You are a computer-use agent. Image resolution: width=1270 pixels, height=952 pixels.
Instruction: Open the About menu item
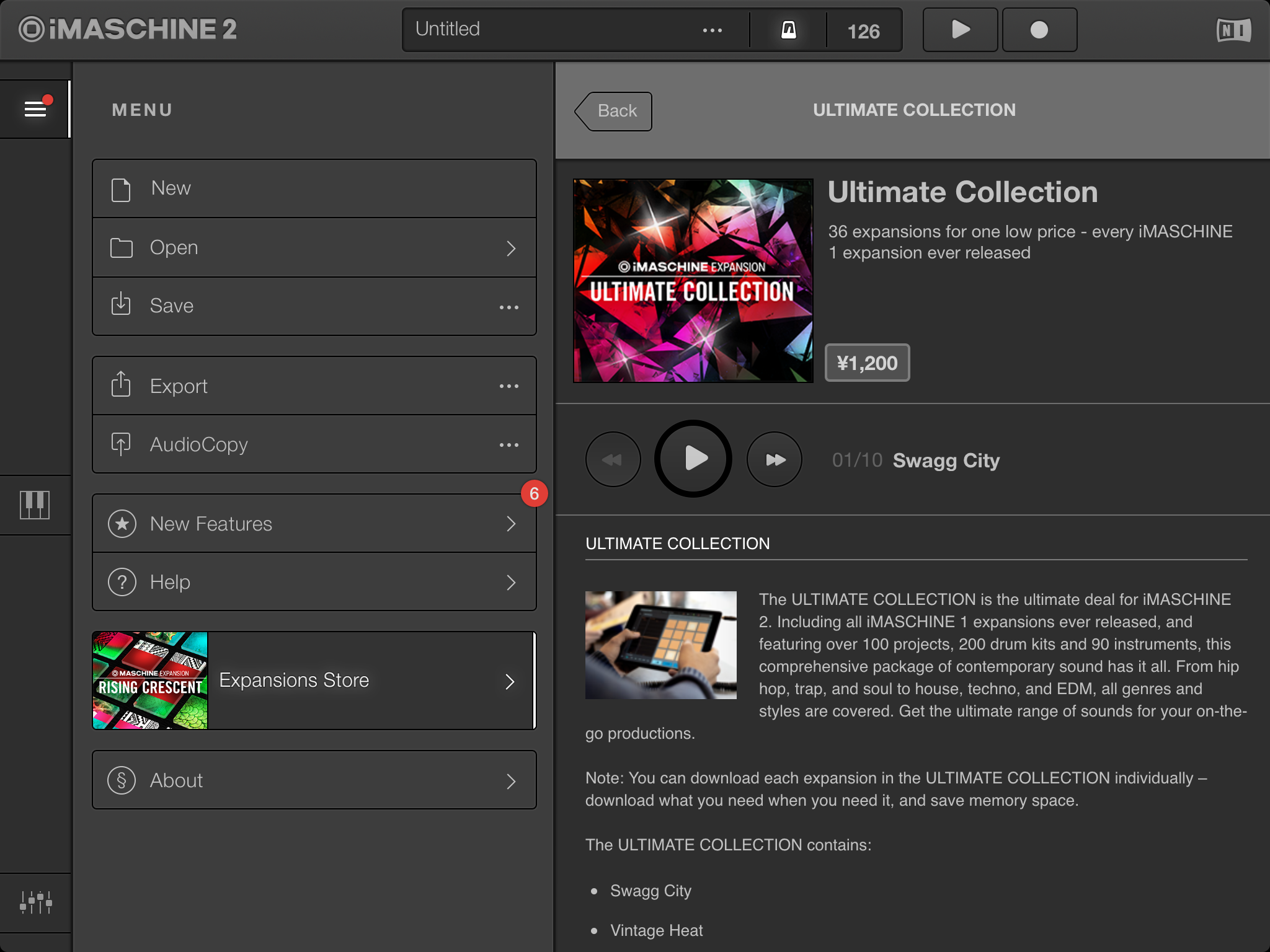pyautogui.click(x=314, y=780)
